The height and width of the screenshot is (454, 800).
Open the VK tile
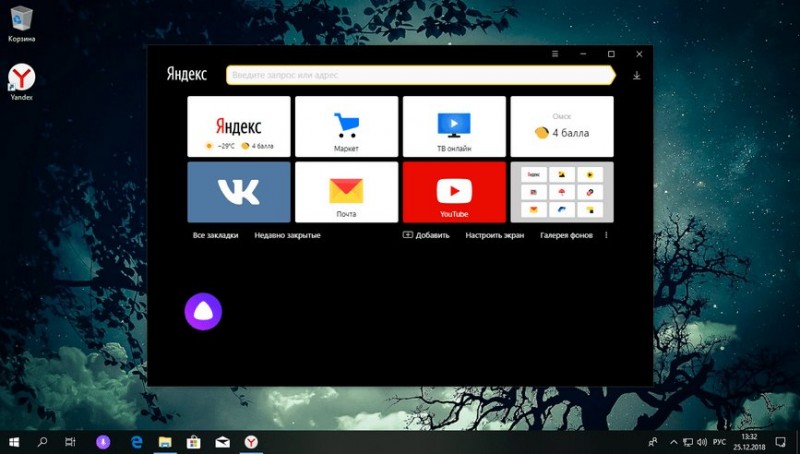239,192
